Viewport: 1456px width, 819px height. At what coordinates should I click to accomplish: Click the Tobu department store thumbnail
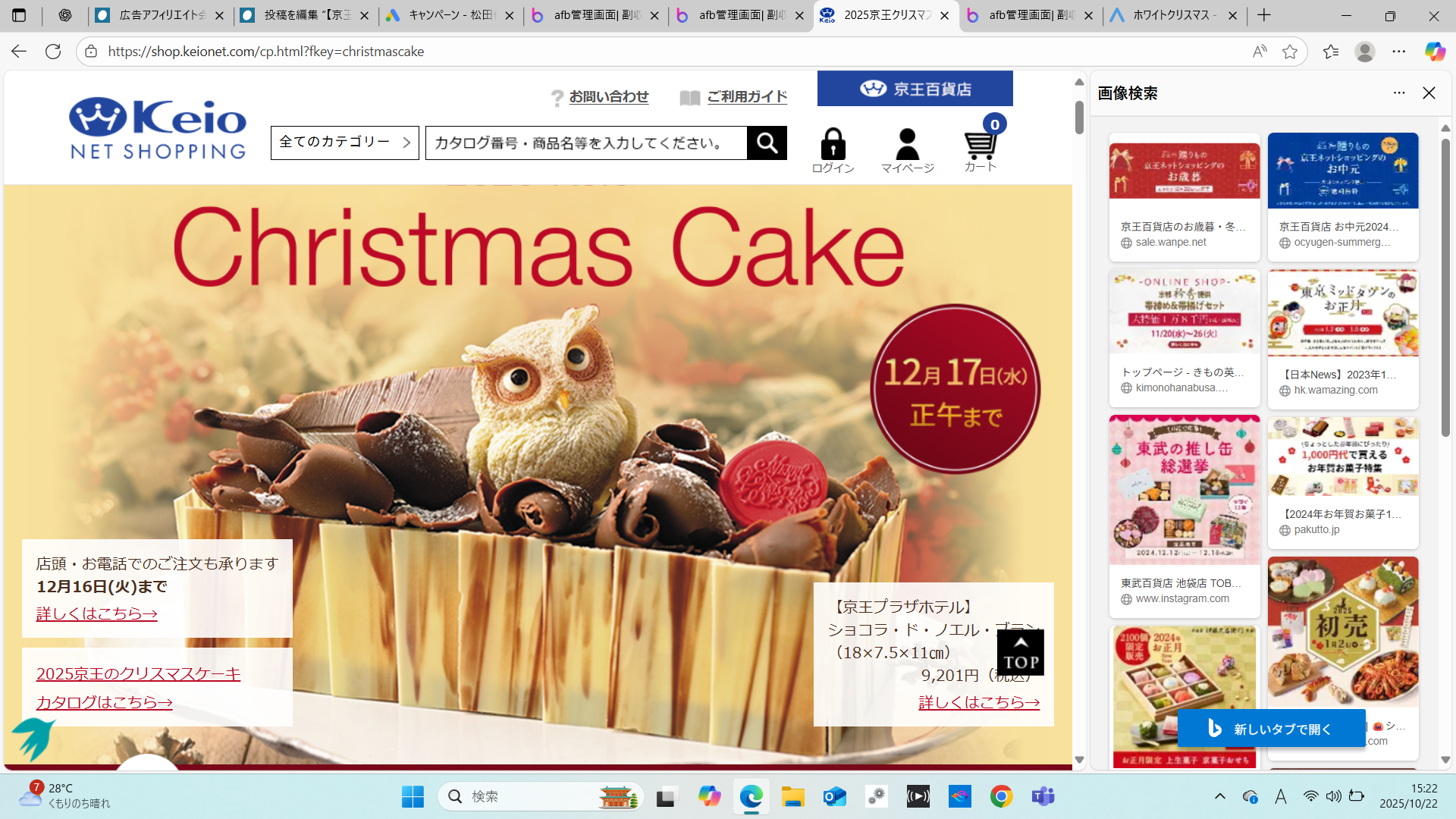(1184, 490)
